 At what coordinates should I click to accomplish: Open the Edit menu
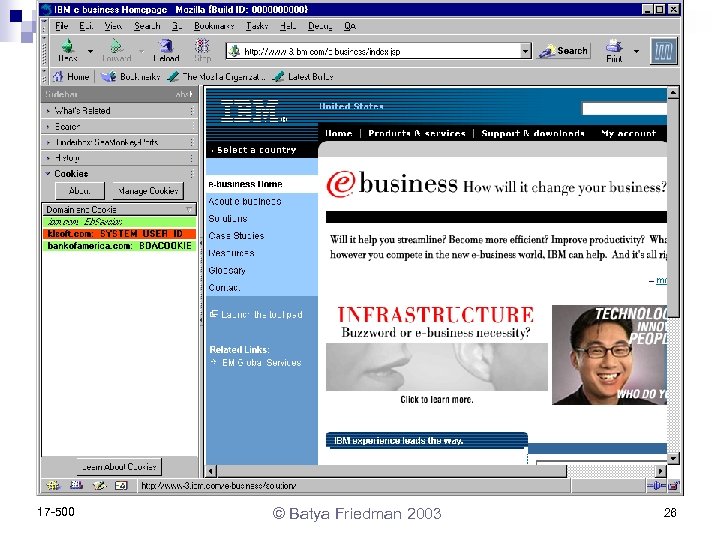[86, 26]
